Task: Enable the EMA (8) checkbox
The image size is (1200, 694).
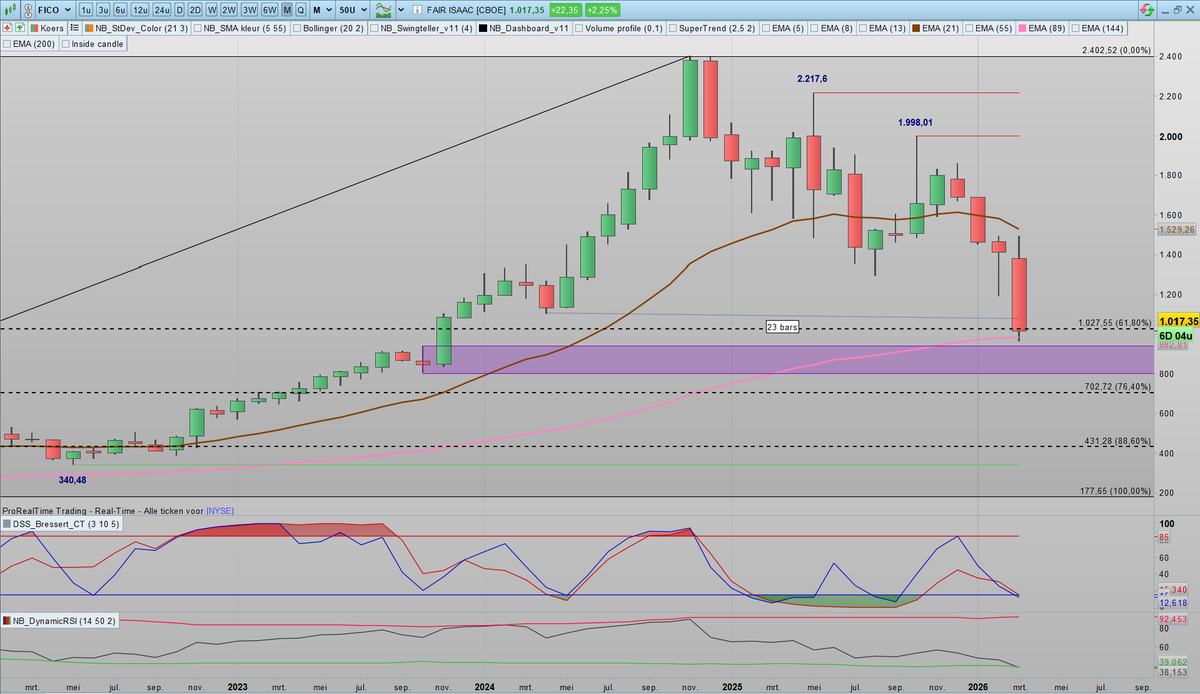Action: pos(815,28)
